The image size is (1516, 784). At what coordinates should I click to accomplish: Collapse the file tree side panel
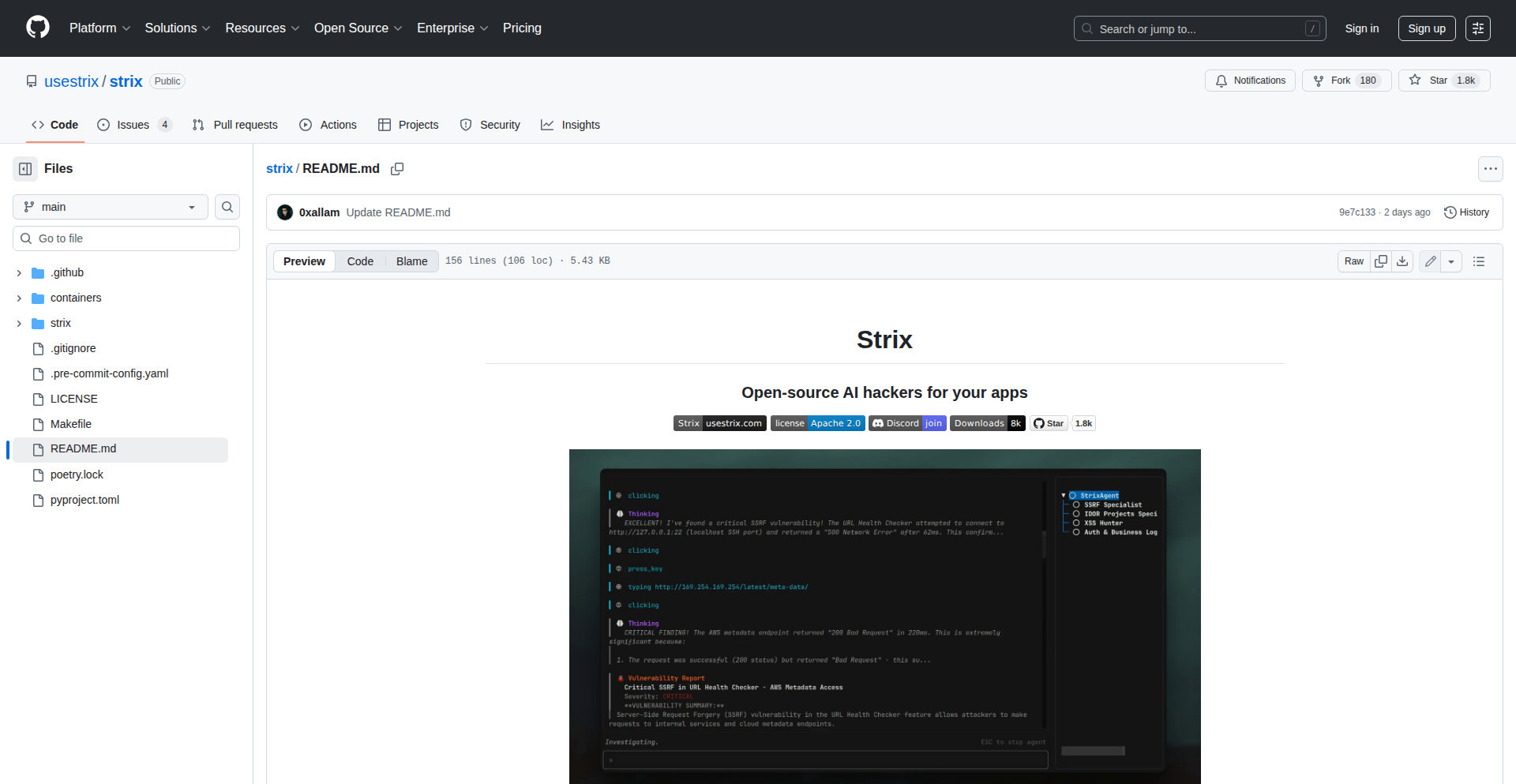(25, 169)
